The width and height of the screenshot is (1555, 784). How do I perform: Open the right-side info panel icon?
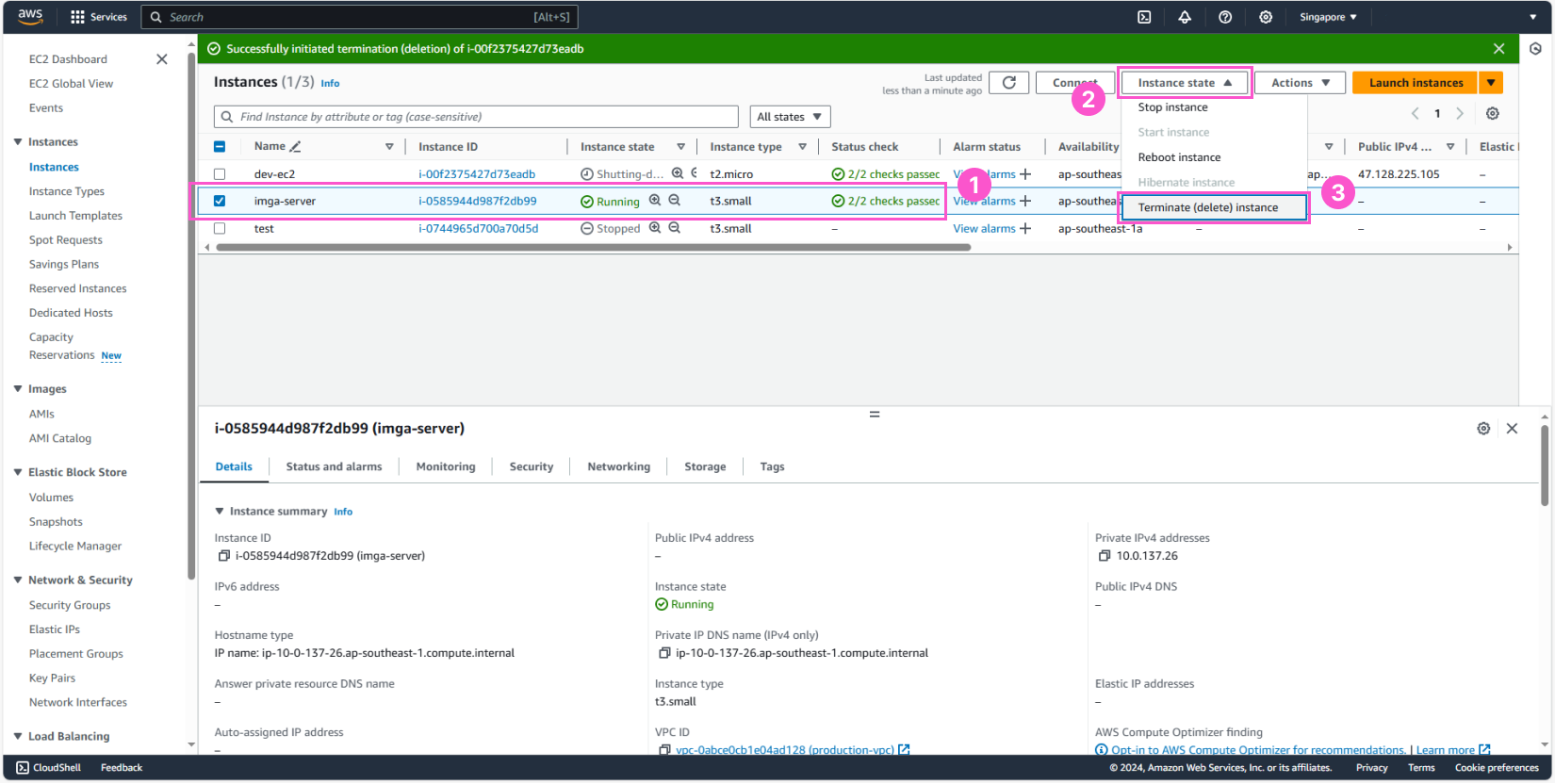1535,49
